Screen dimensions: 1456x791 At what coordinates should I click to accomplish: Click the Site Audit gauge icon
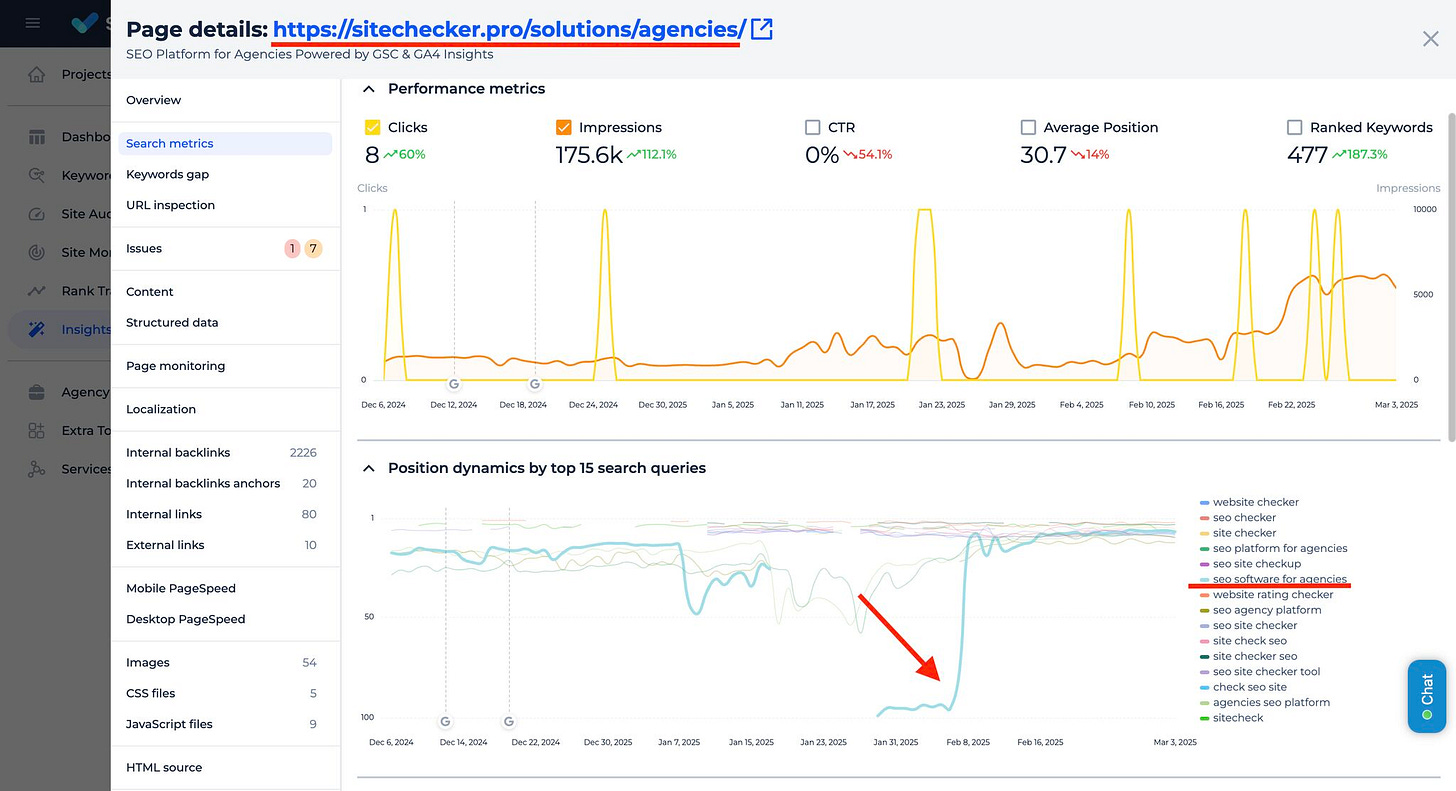click(37, 214)
